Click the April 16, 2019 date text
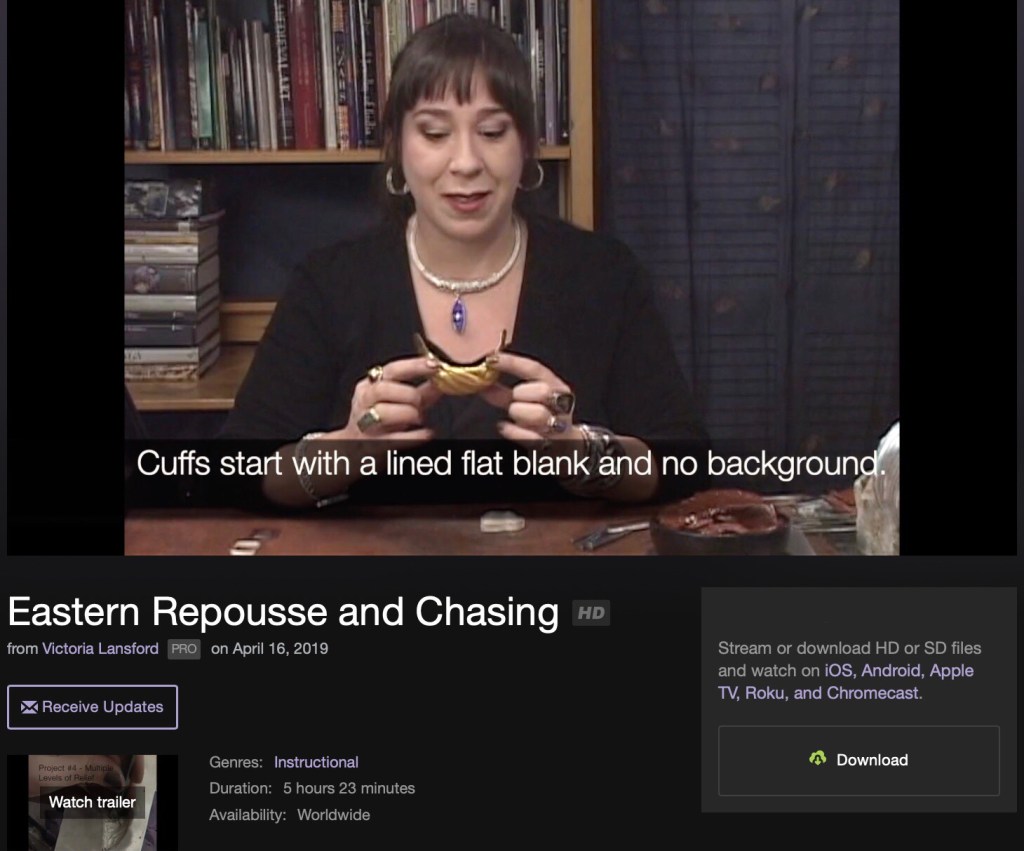 click(x=280, y=649)
